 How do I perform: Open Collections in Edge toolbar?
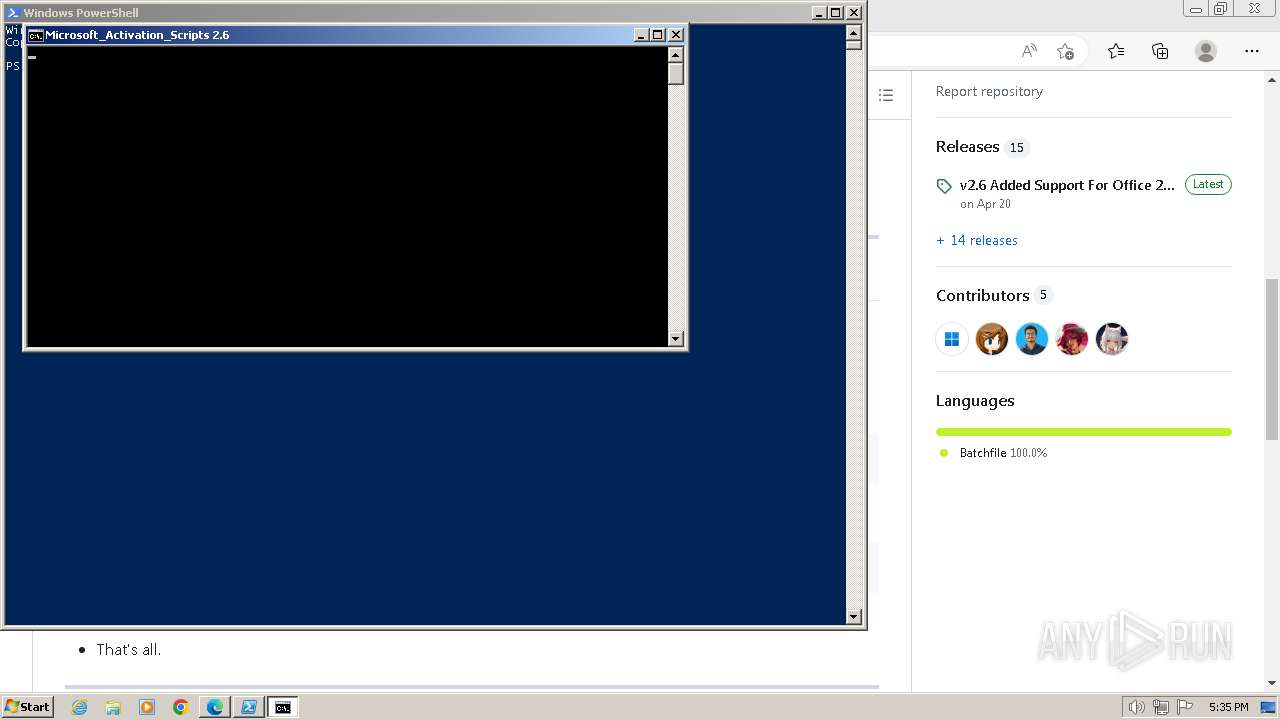coord(1160,51)
